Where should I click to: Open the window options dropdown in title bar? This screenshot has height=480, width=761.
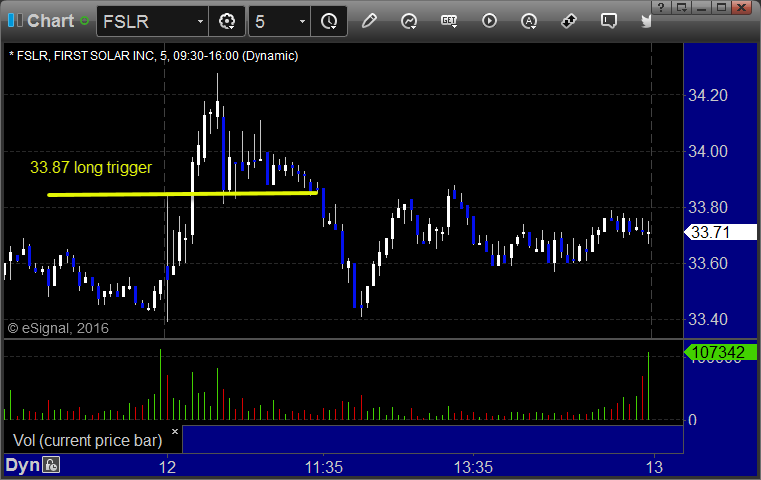682,7
